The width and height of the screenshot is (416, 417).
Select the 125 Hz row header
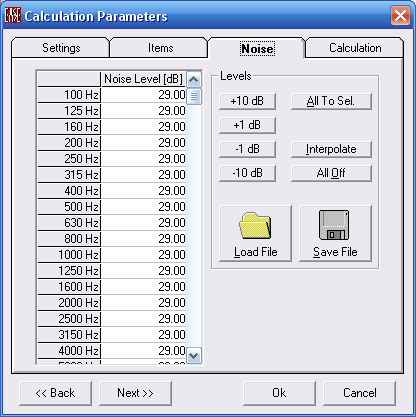pyautogui.click(x=69, y=111)
